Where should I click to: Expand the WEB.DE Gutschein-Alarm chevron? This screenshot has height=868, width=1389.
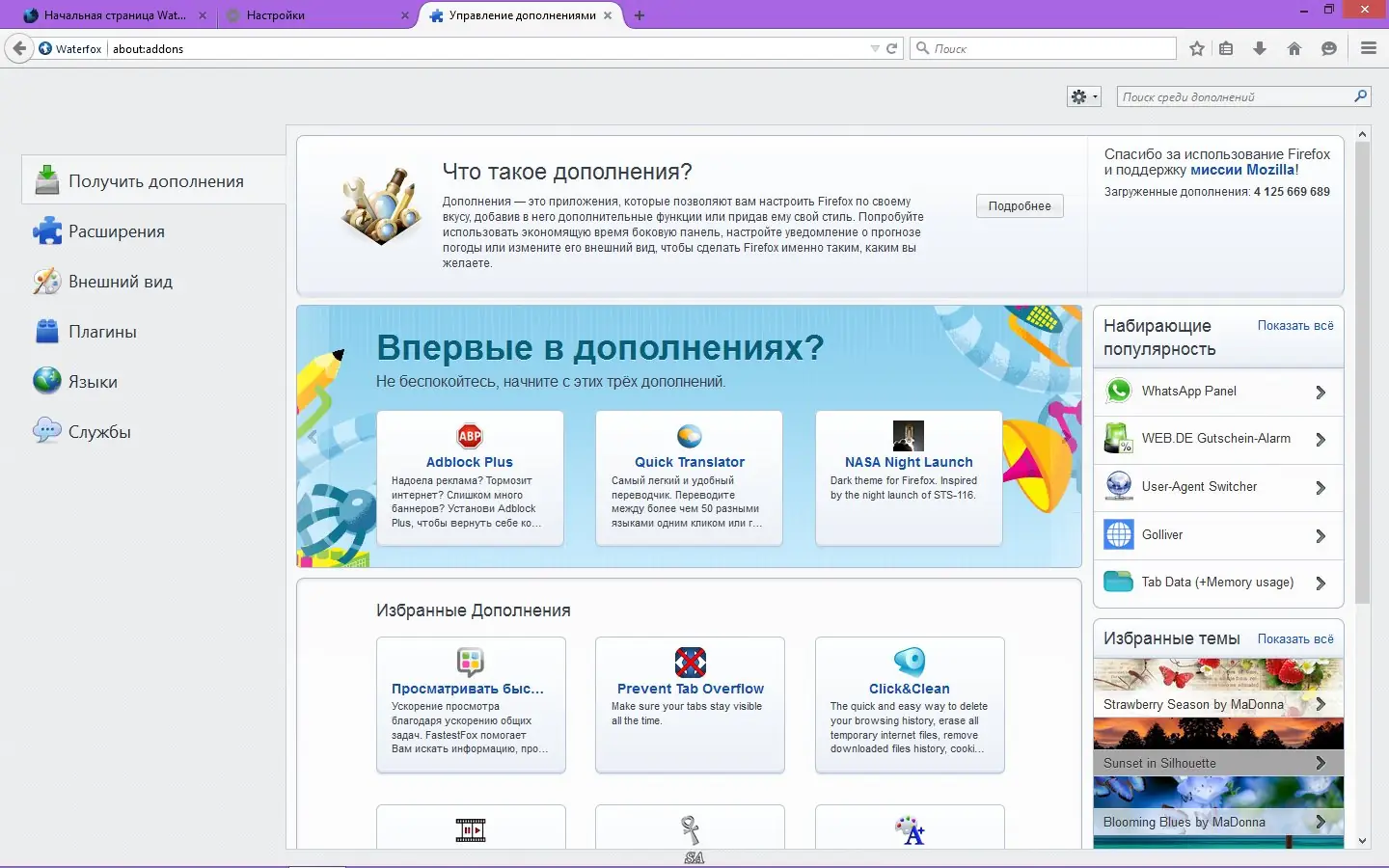pyautogui.click(x=1321, y=440)
